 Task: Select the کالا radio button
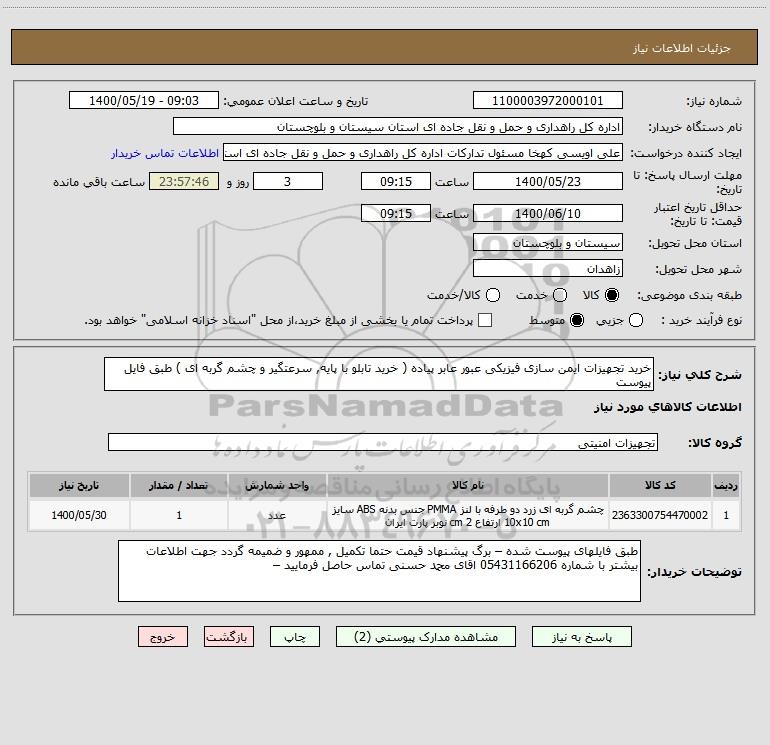pyautogui.click(x=612, y=295)
